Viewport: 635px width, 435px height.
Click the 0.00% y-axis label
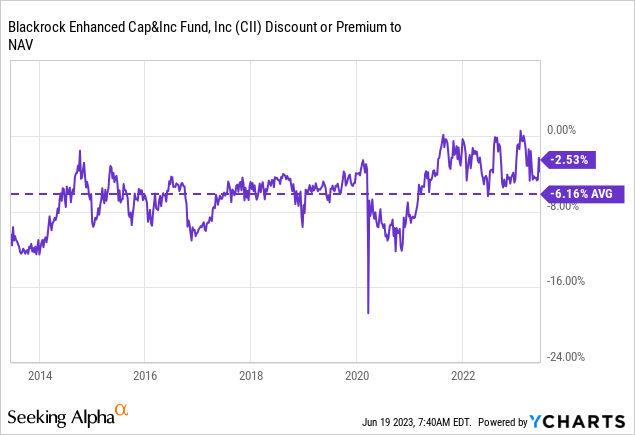(x=561, y=130)
